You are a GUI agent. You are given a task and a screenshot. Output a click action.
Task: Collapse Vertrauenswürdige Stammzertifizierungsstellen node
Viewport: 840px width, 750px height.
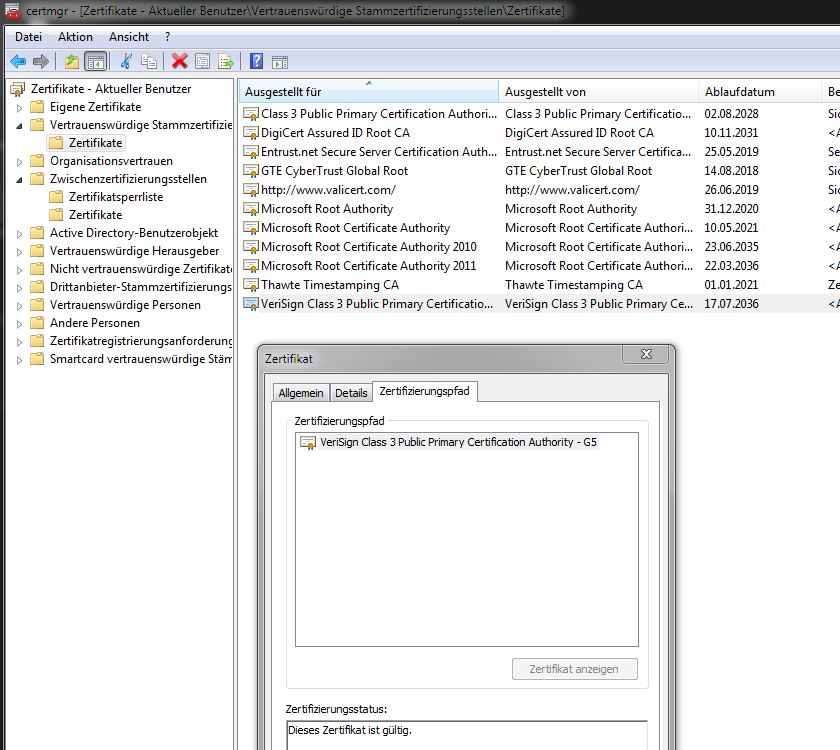pyautogui.click(x=19, y=126)
